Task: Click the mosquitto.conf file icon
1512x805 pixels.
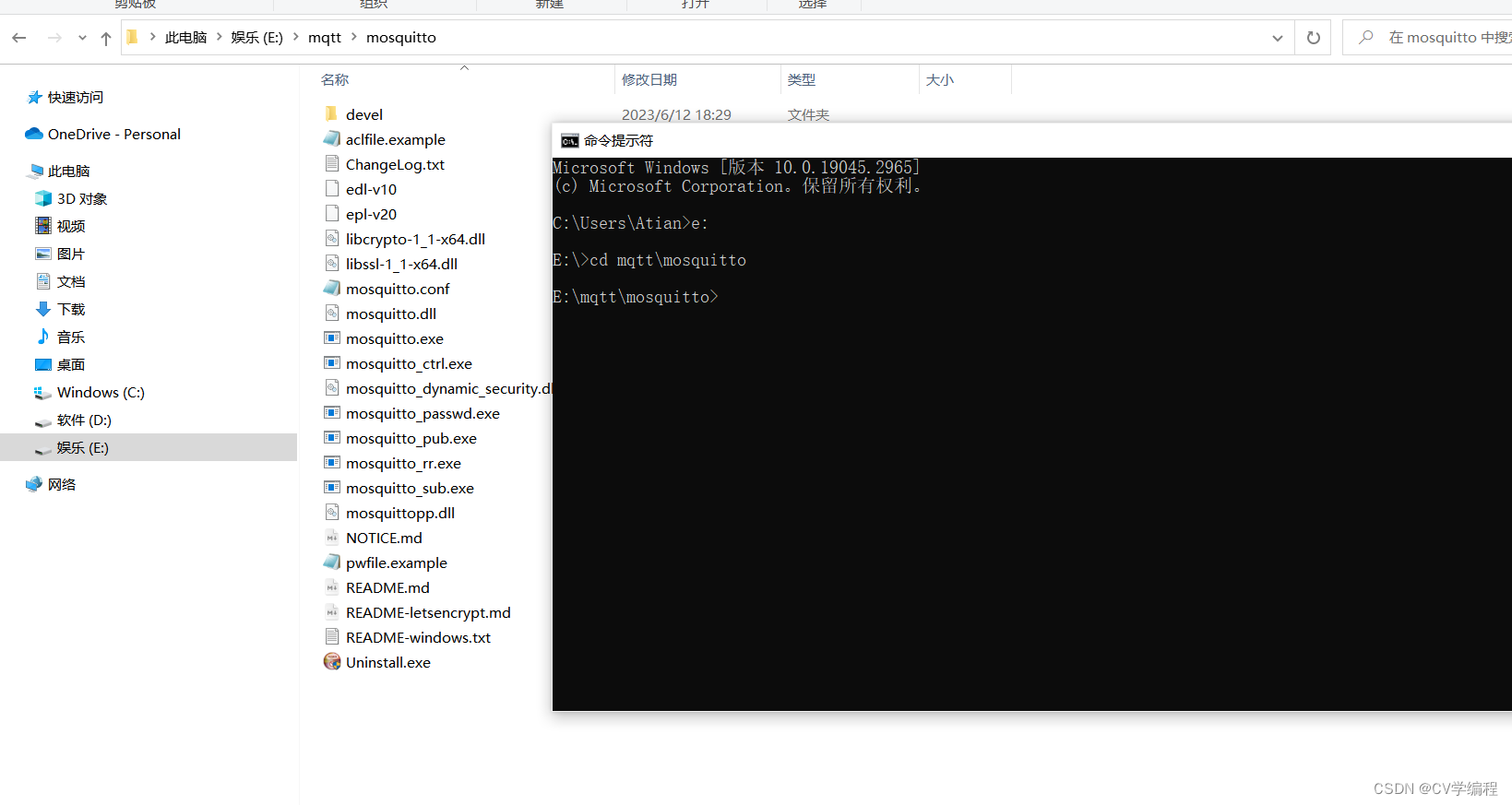Action: point(332,289)
